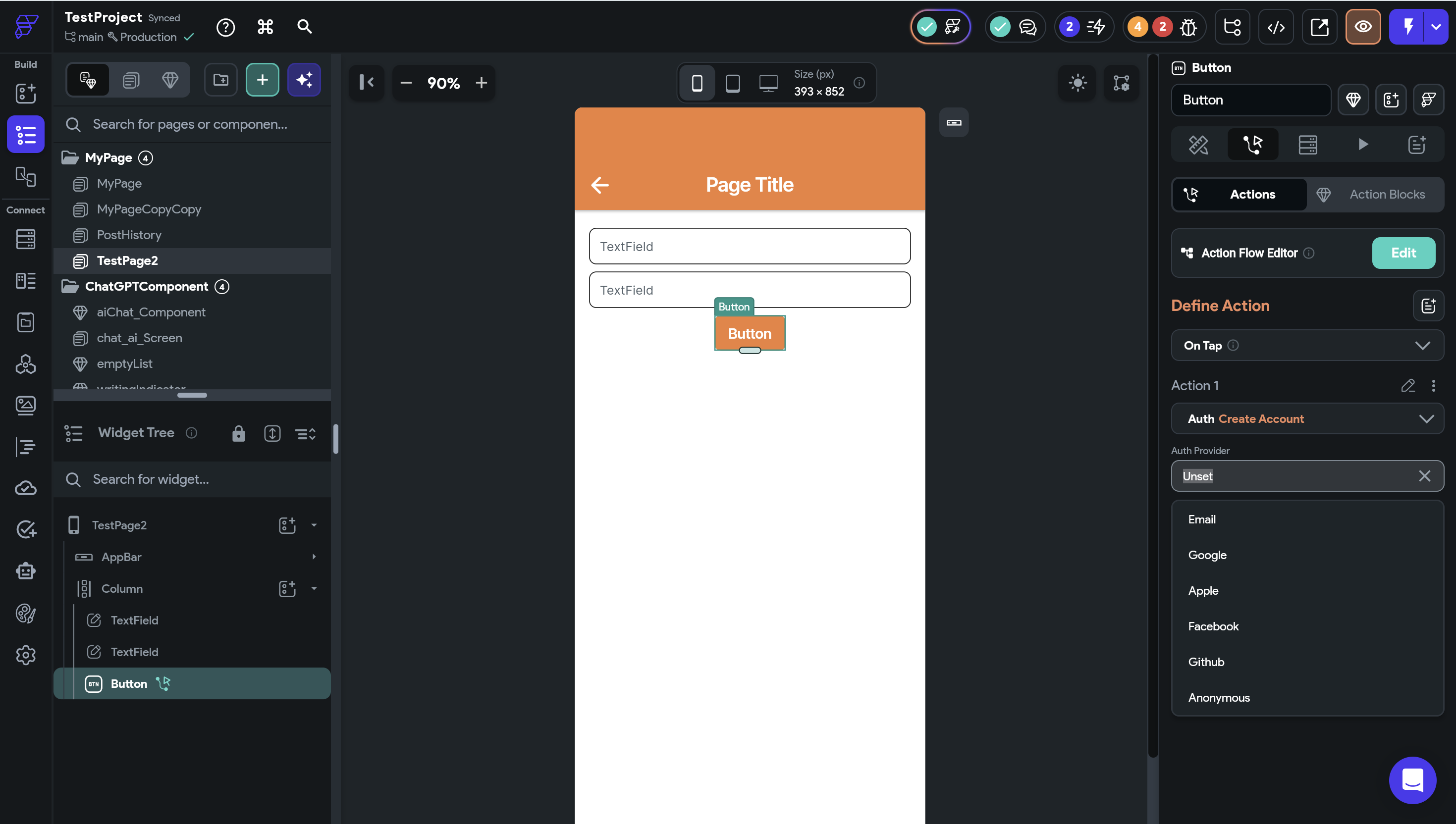Open the AI Generate sparkle button
The image size is (1456, 824).
(304, 80)
